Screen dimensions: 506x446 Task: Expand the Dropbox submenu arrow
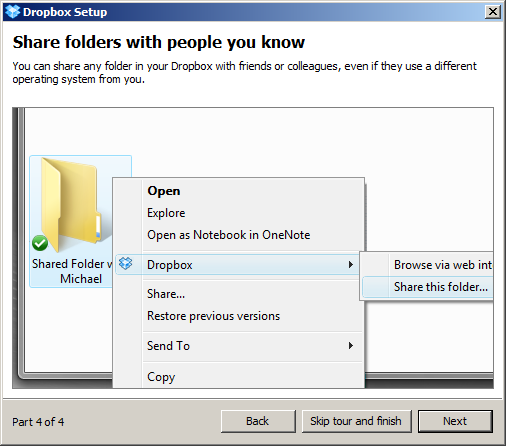350,265
